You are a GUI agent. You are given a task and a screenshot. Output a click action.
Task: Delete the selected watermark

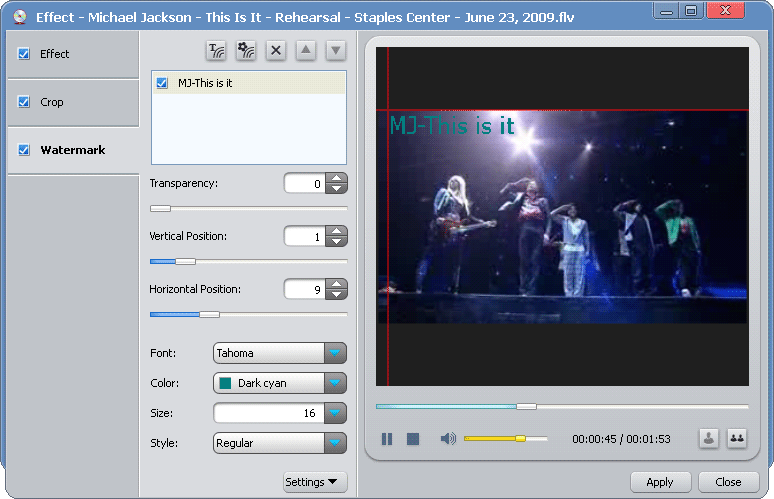tap(276, 50)
